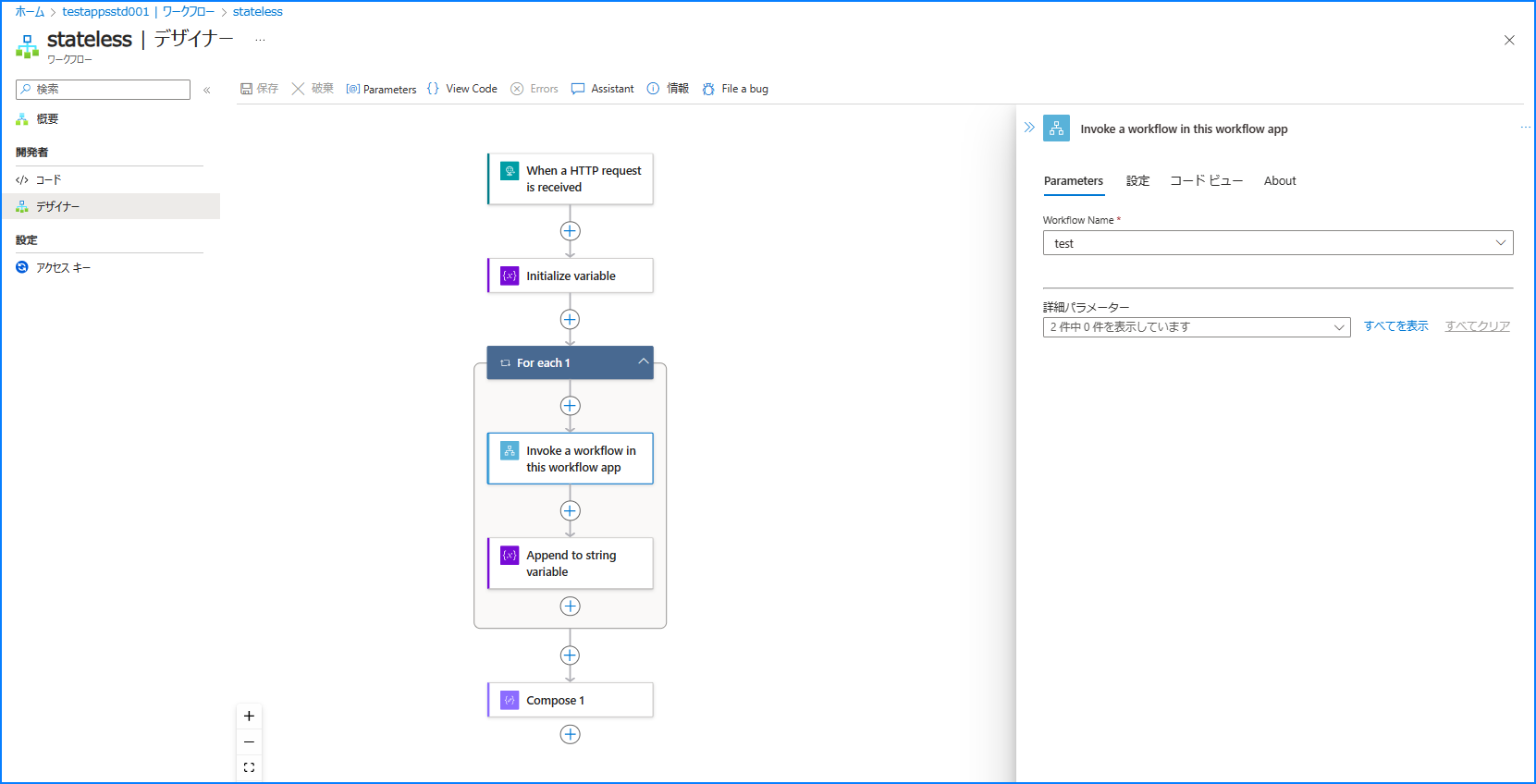The height and width of the screenshot is (784, 1536).
Task: Switch to the コード ビュー tab
Action: [x=1207, y=181]
